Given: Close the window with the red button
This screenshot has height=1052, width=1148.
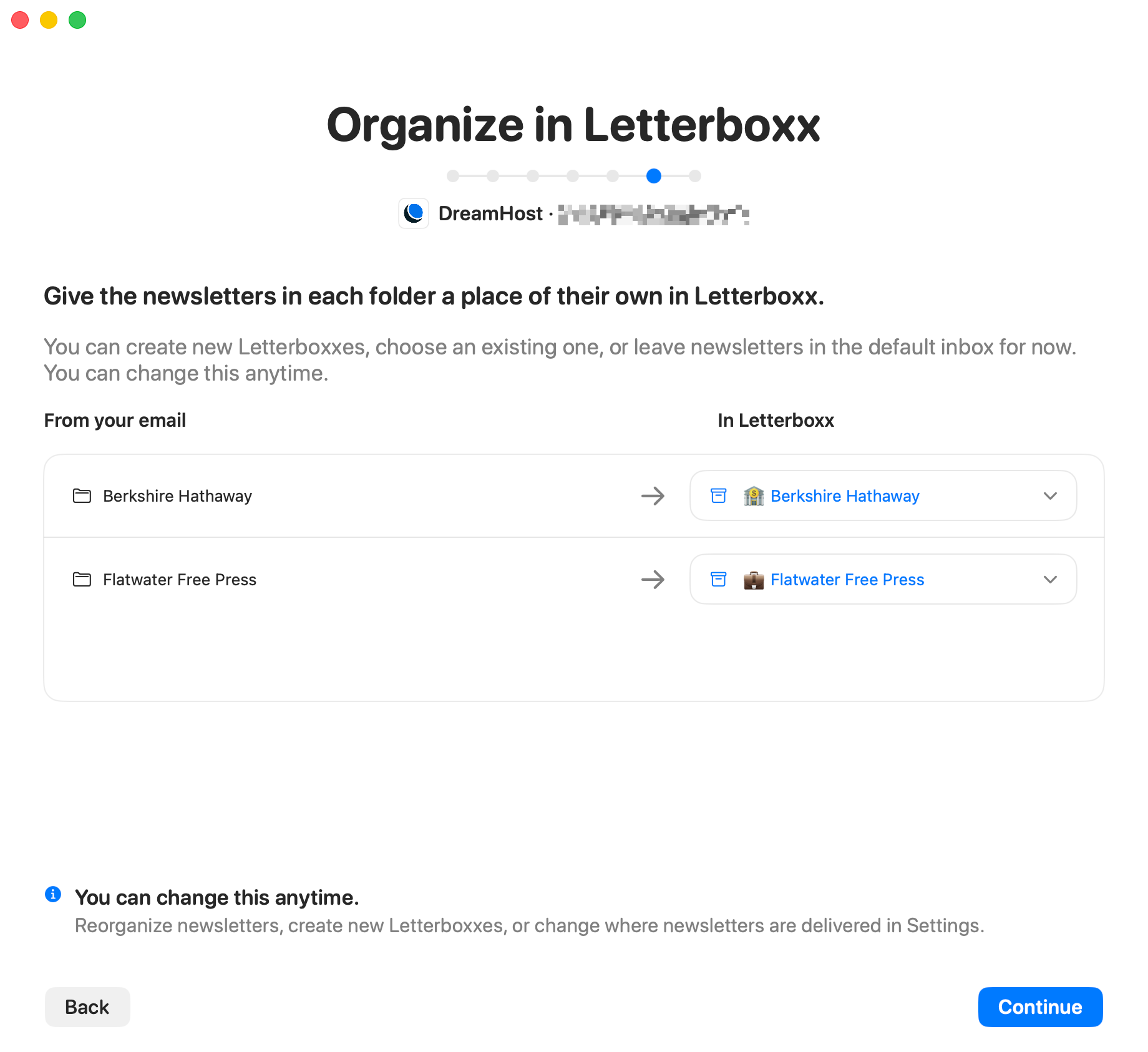Looking at the screenshot, I should (x=20, y=20).
